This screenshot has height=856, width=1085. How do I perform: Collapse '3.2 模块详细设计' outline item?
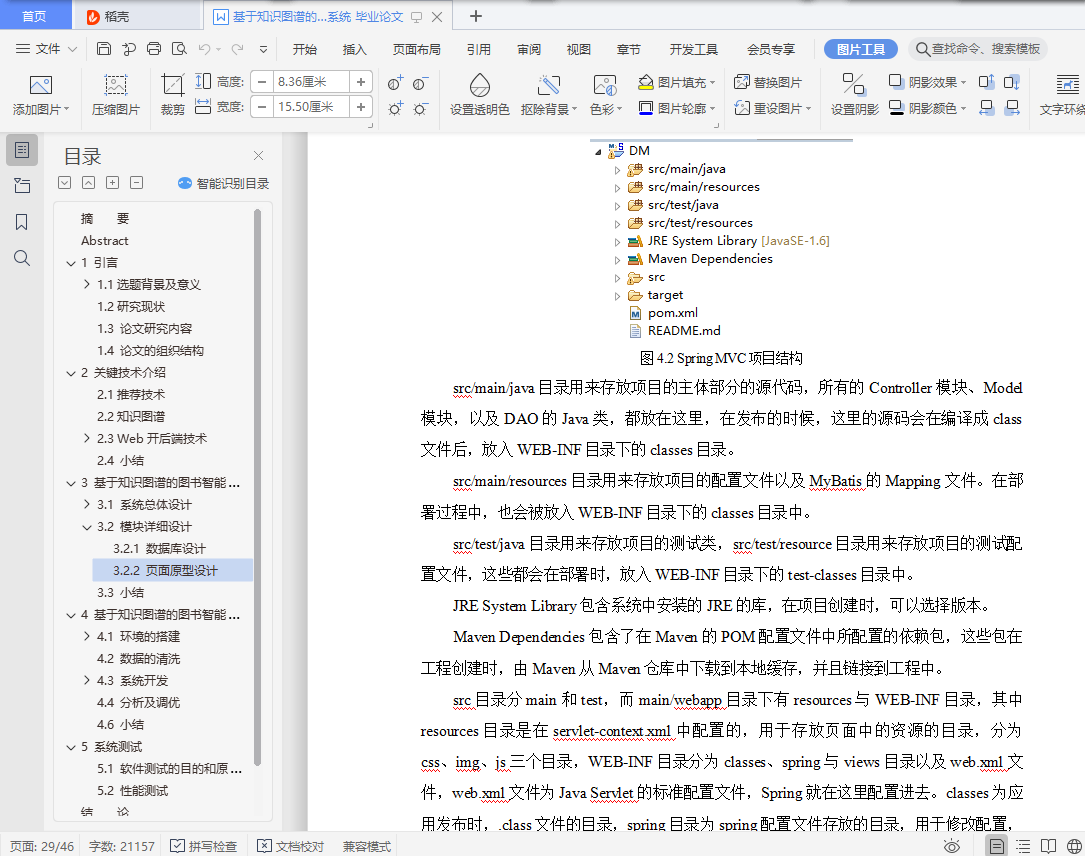point(86,527)
